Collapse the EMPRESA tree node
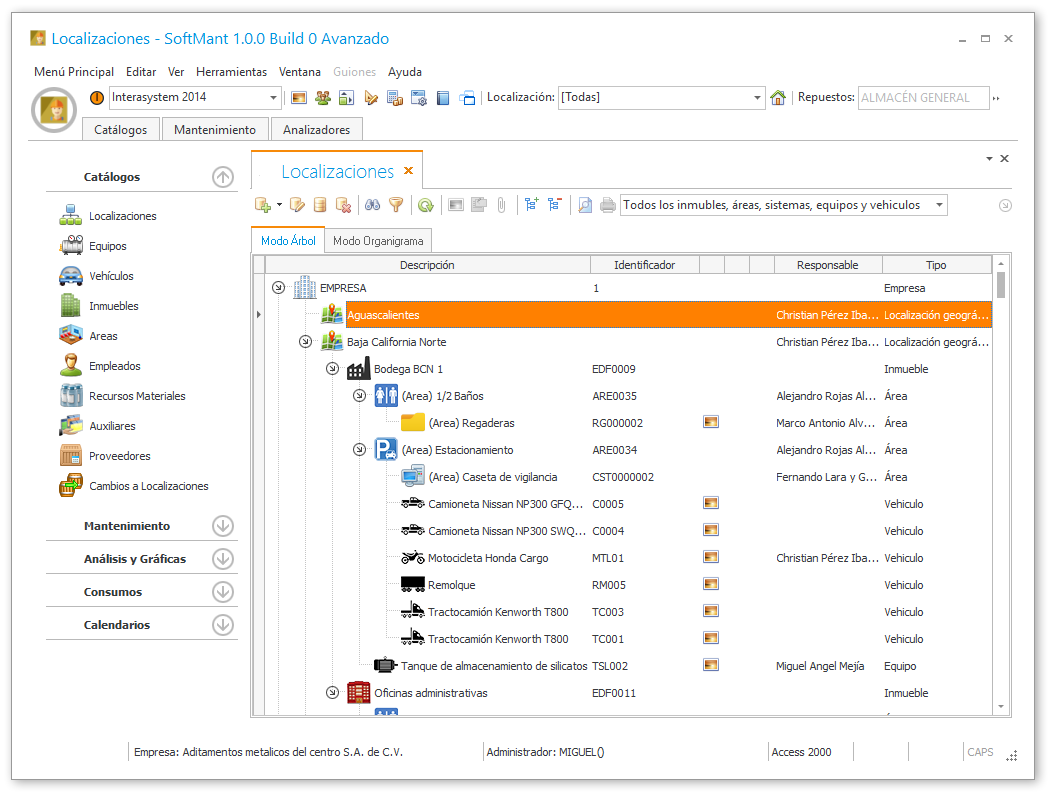The height and width of the screenshot is (796, 1052). 278,288
